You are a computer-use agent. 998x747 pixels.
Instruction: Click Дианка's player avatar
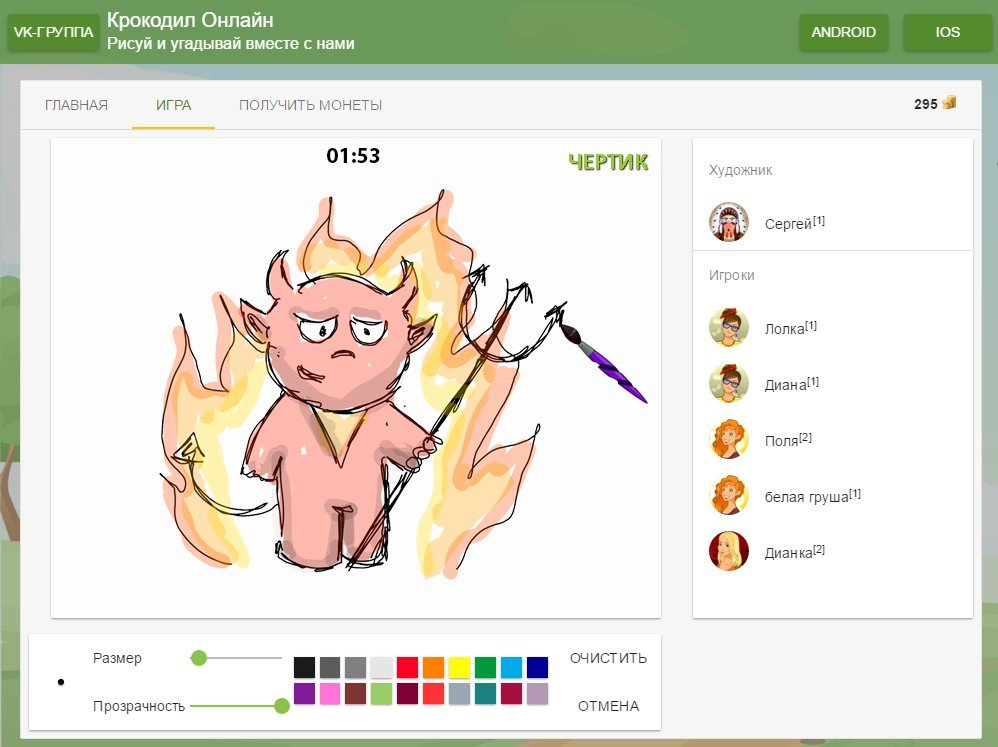pos(729,551)
